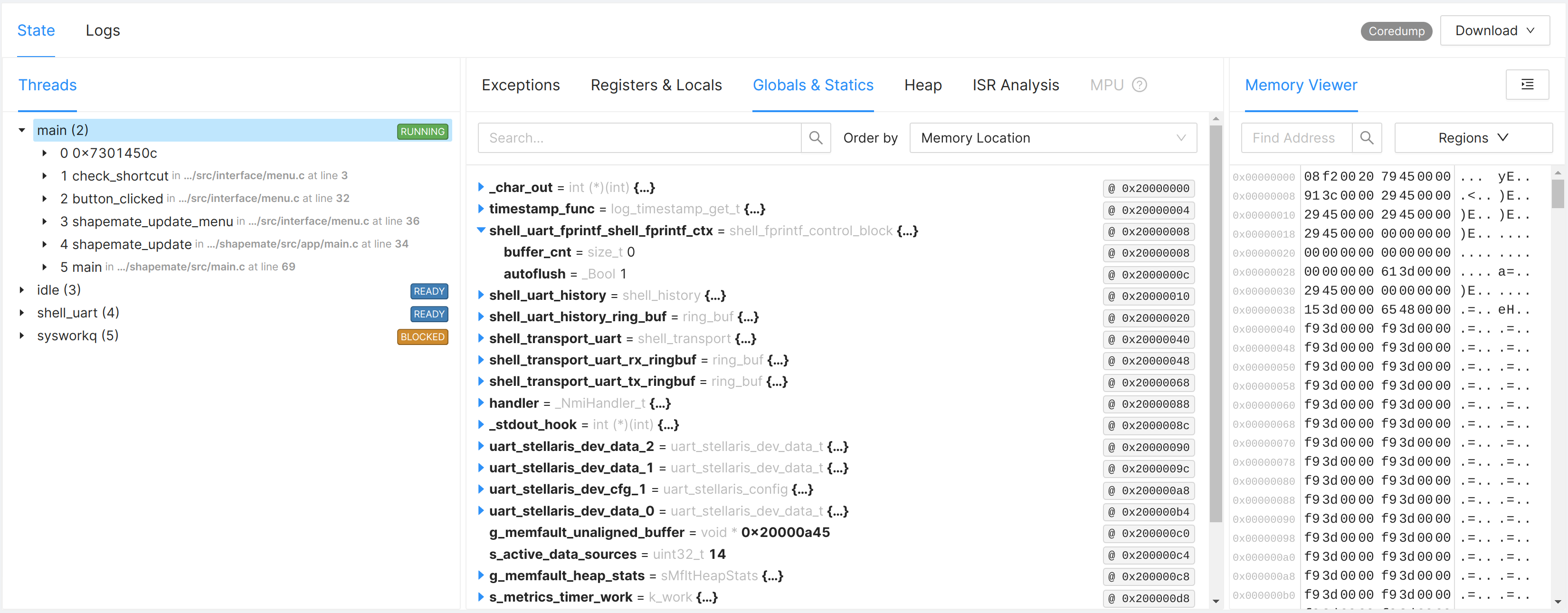The image size is (1568, 613).
Task: Click the Globals panel vertical scrollbar
Action: [x=1216, y=323]
